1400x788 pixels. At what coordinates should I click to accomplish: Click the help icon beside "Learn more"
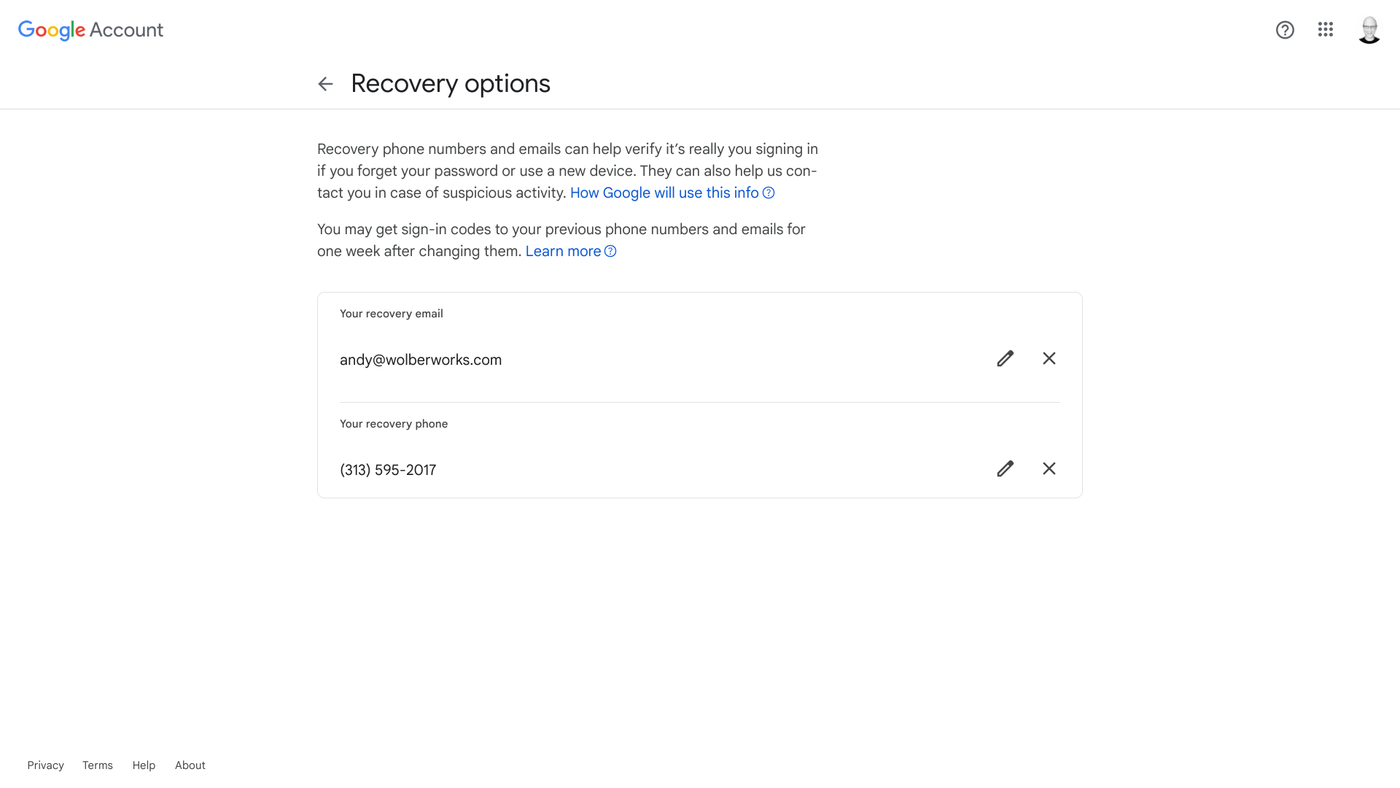[610, 251]
